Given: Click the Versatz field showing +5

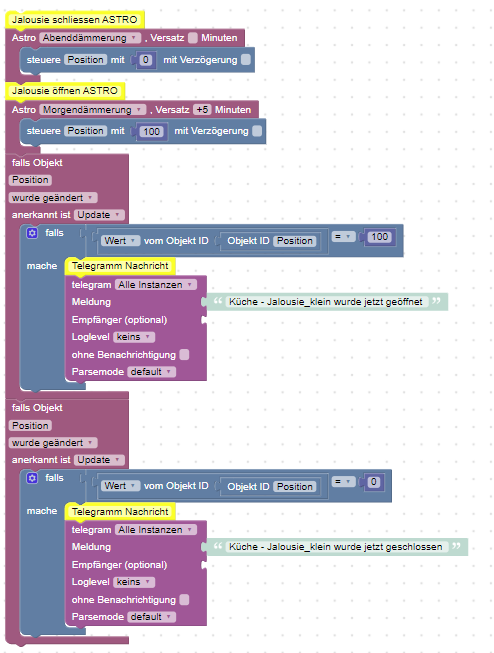Looking at the screenshot, I should (202, 110).
